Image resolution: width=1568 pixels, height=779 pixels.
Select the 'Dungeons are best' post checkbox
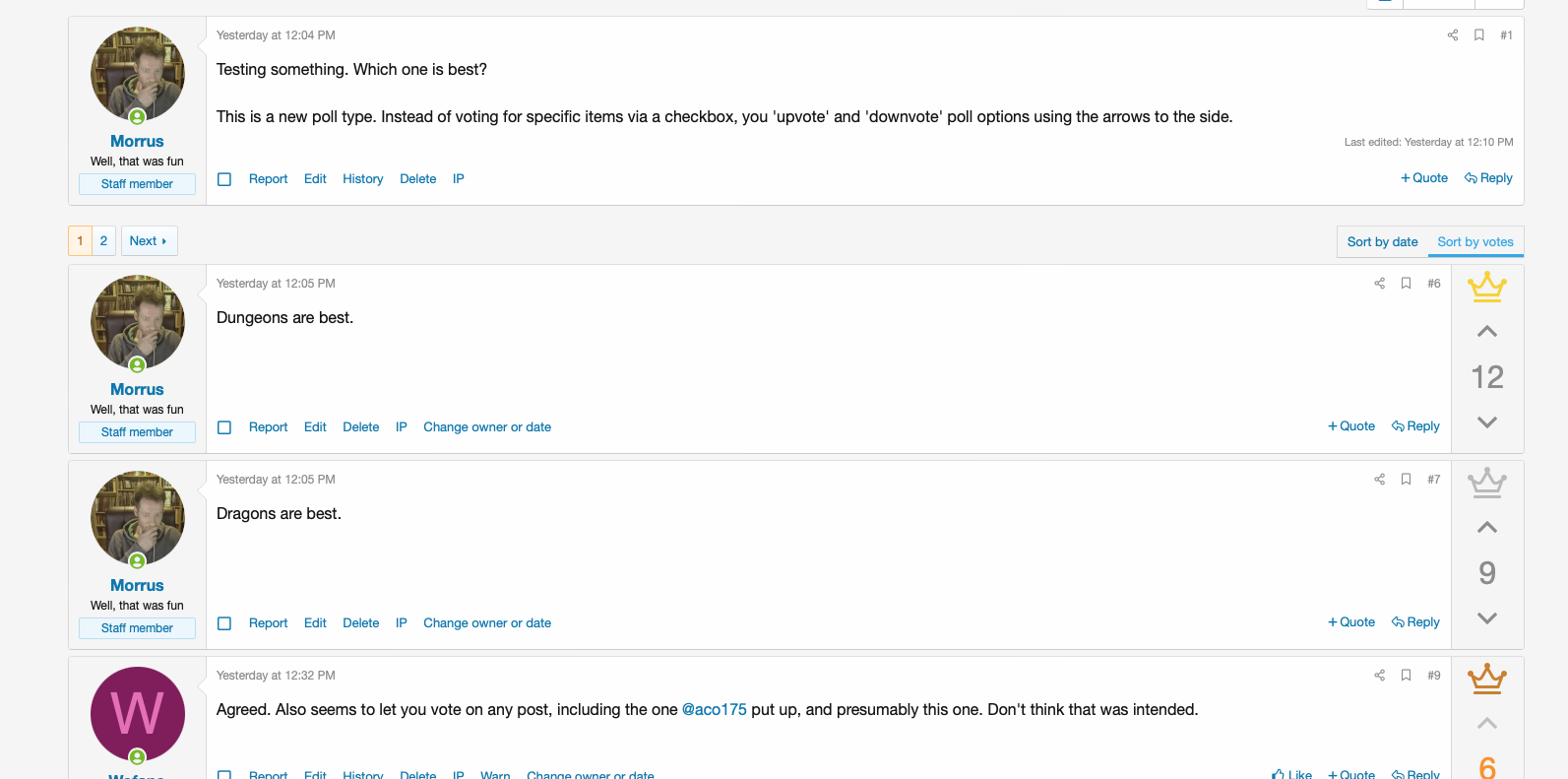pyautogui.click(x=224, y=427)
